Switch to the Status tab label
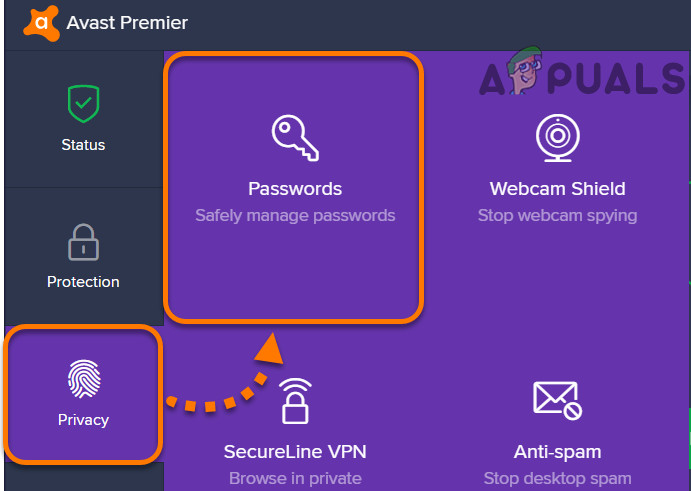691x491 pixels. [83, 145]
